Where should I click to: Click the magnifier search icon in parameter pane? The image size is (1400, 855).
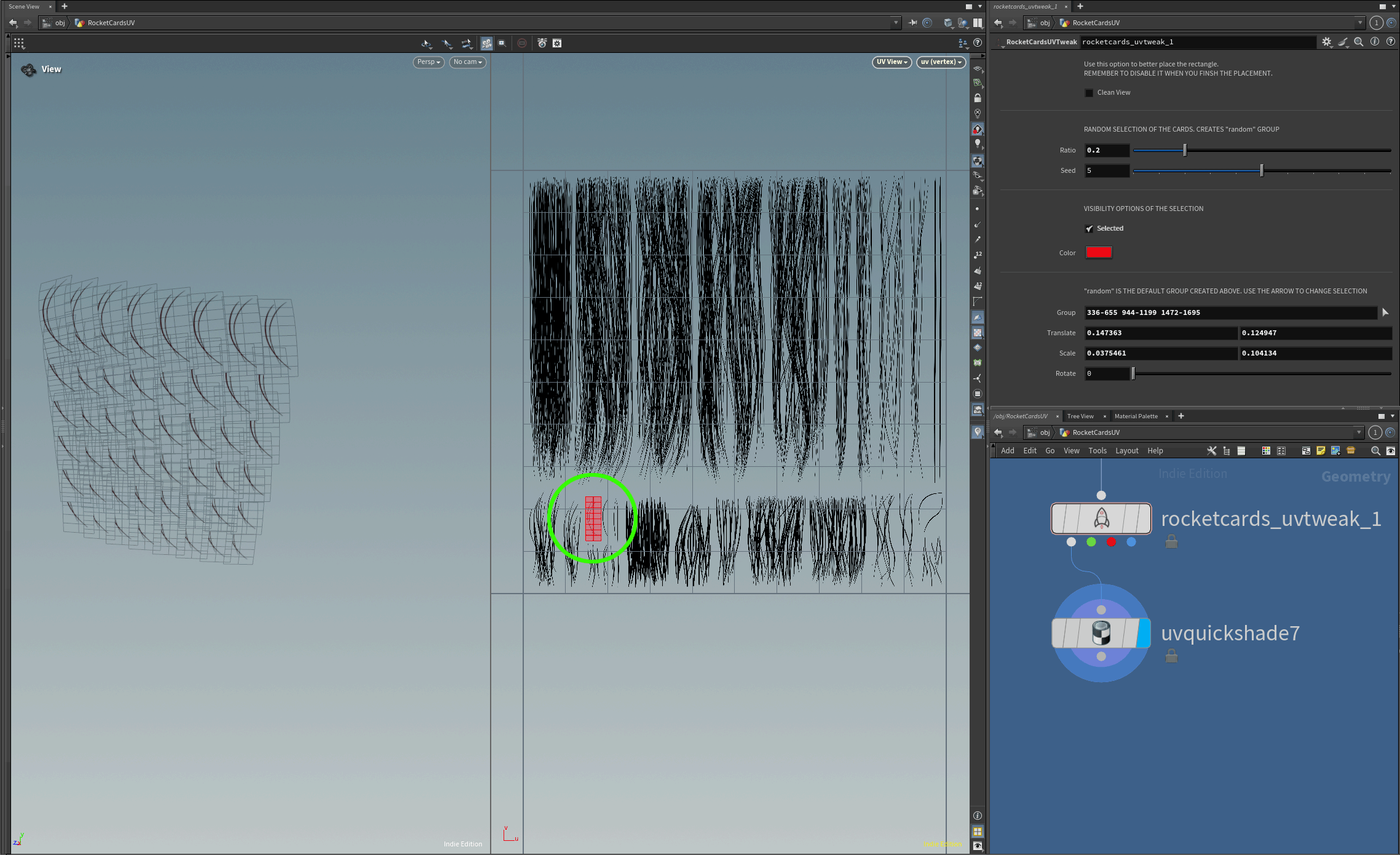(1359, 42)
